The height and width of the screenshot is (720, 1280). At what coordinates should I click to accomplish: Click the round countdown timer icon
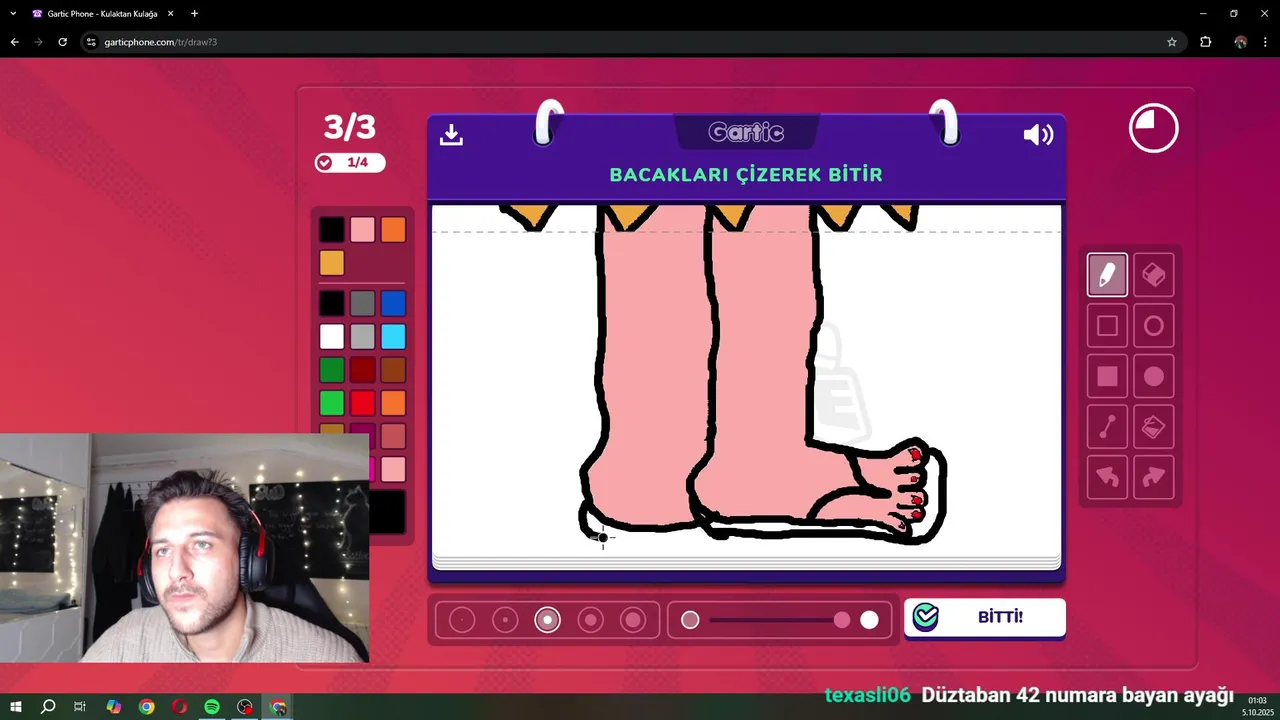(1154, 128)
